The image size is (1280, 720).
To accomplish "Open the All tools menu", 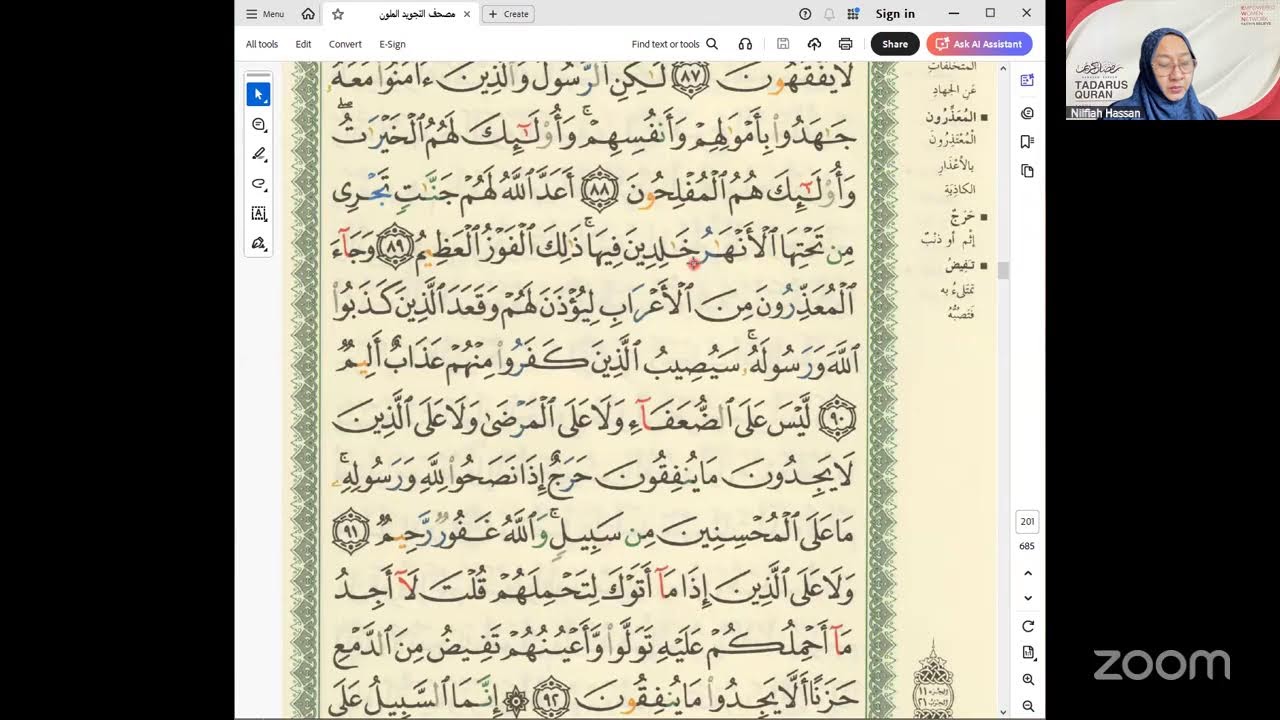I will pos(262,44).
